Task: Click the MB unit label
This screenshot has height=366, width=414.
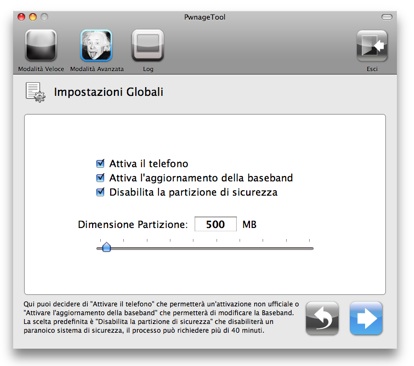Action: [x=249, y=224]
